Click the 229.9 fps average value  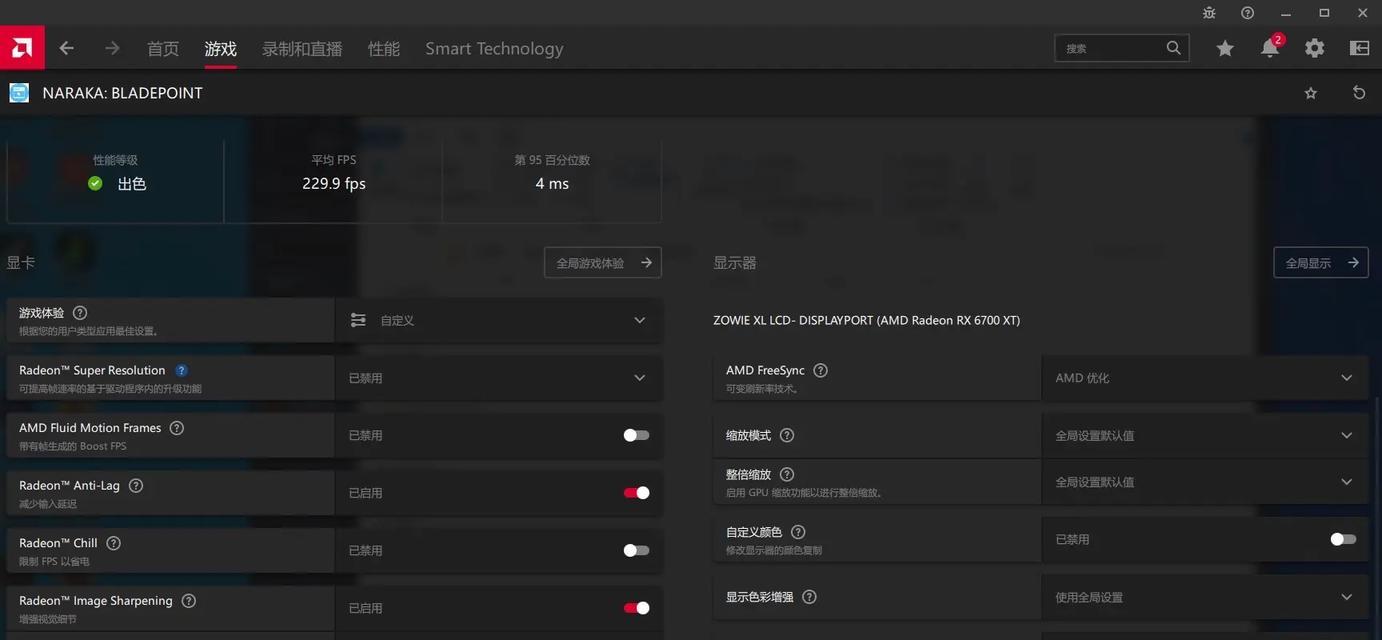coord(334,184)
